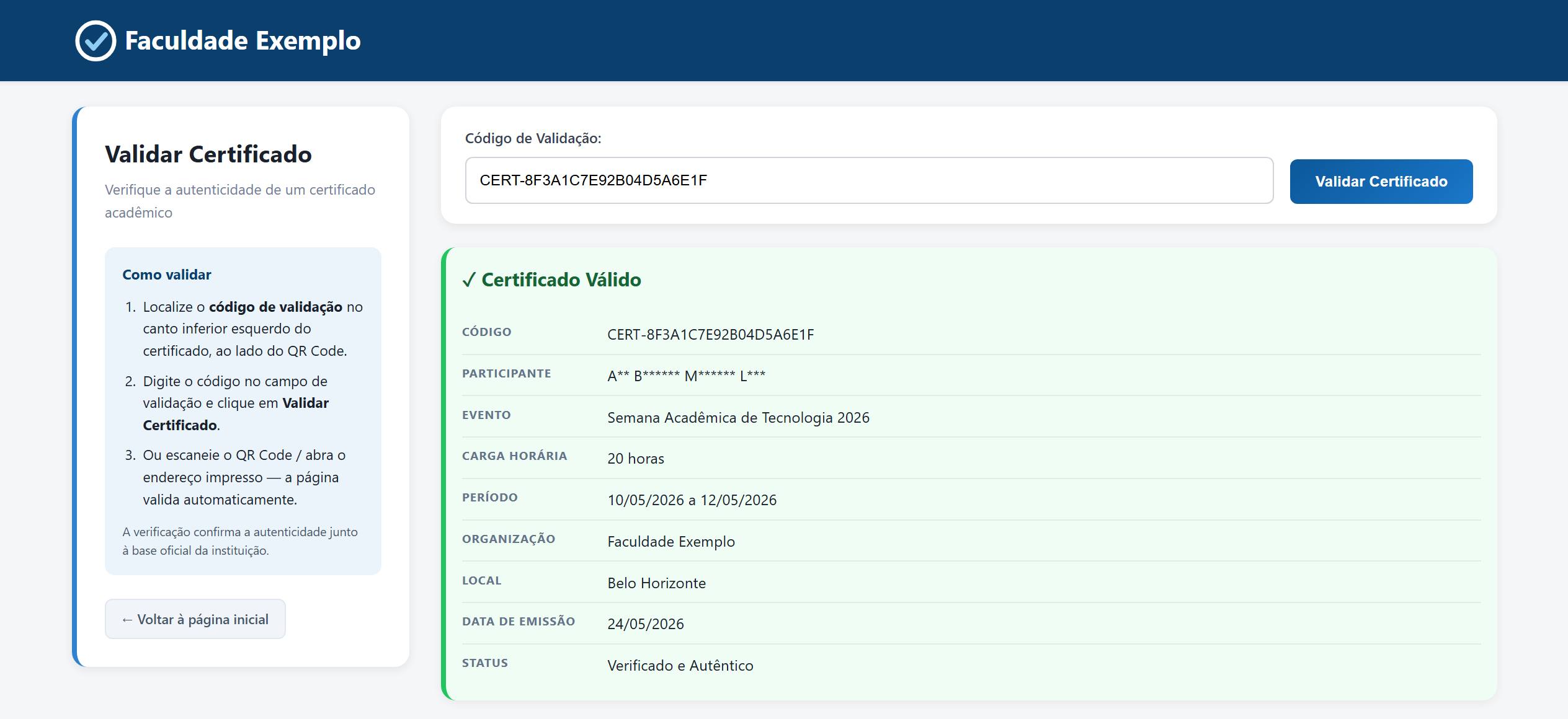Screen dimensions: 1568x719
Task: Click the 20 horas value
Action: coord(636,459)
